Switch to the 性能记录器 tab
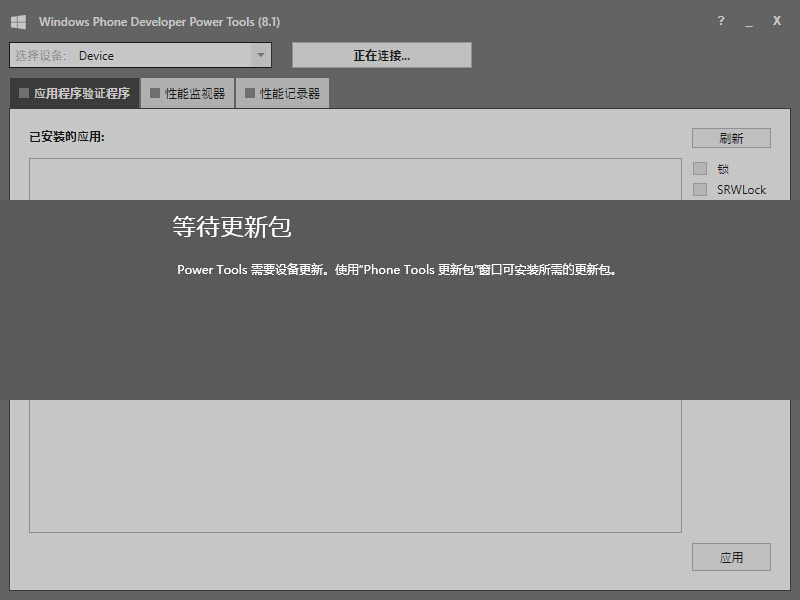 click(x=283, y=93)
